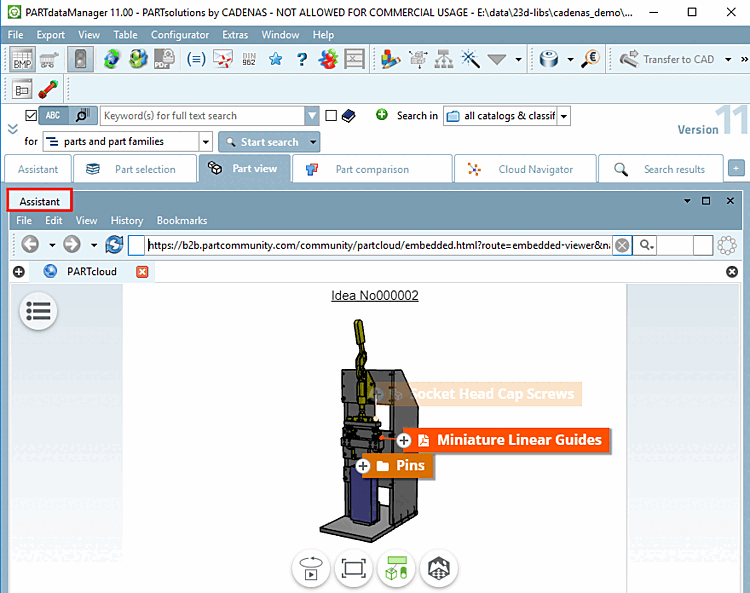This screenshot has width=750, height=593.
Task: Expand the 'parts and part families' dropdown
Action: (206, 142)
